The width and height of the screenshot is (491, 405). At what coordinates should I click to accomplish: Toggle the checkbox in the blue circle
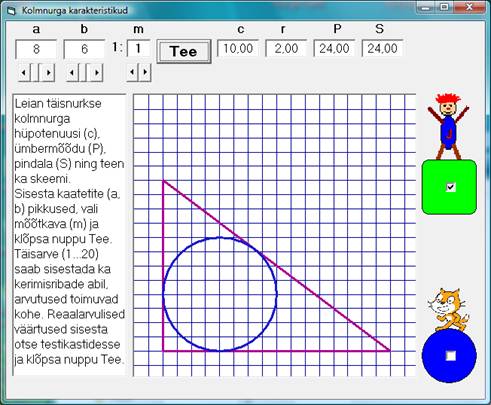coord(451,356)
